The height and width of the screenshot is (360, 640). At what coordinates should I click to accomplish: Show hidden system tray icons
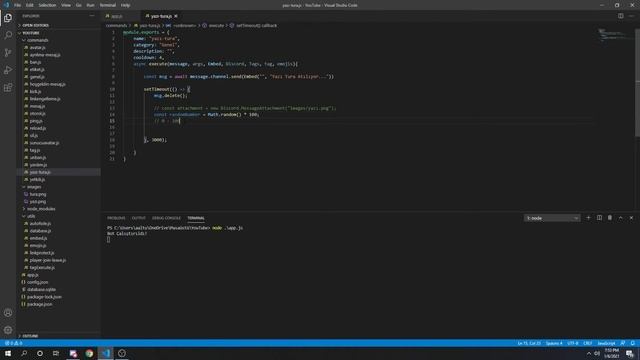(x=588, y=353)
